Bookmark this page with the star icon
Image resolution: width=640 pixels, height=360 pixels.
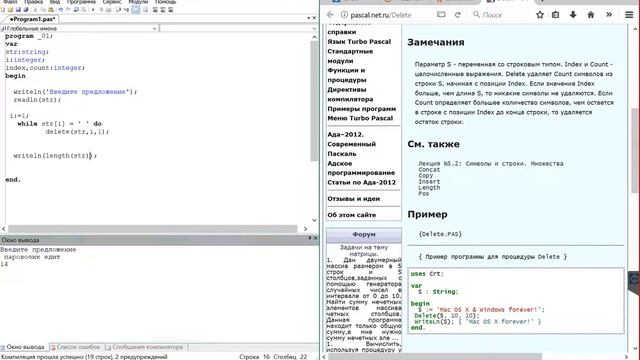pos(540,15)
